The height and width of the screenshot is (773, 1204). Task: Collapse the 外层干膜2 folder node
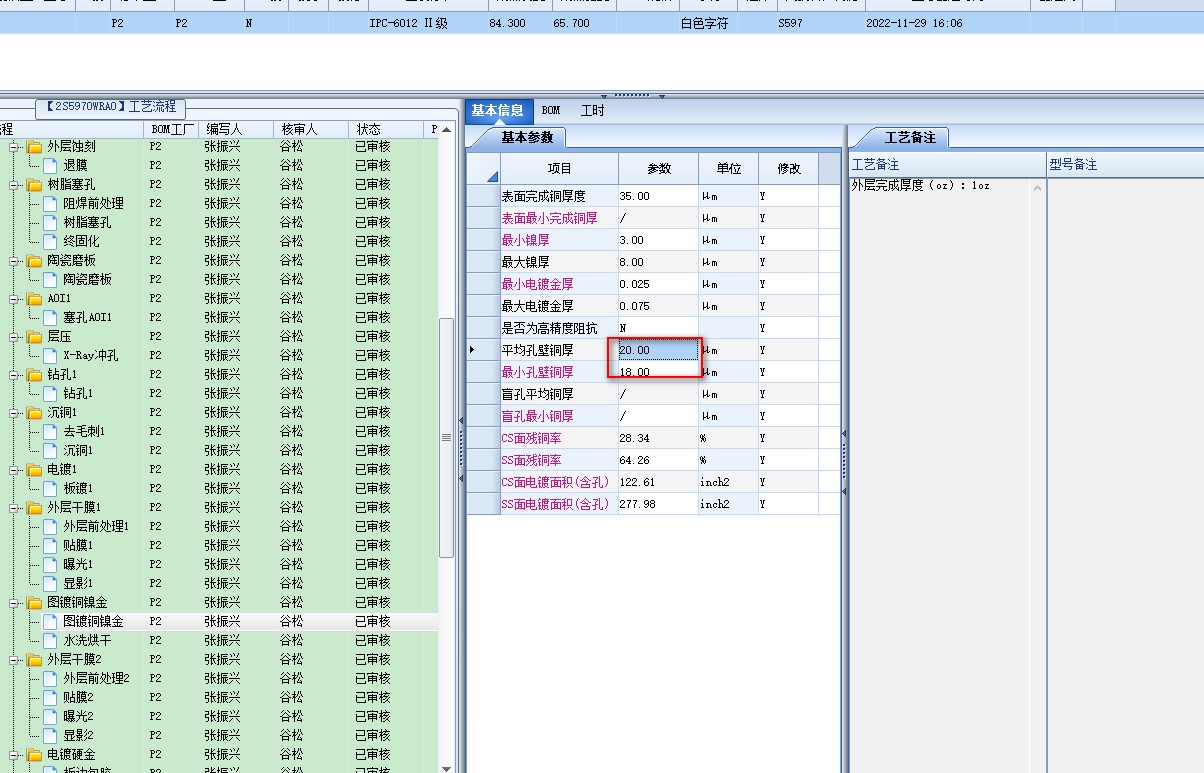15,660
